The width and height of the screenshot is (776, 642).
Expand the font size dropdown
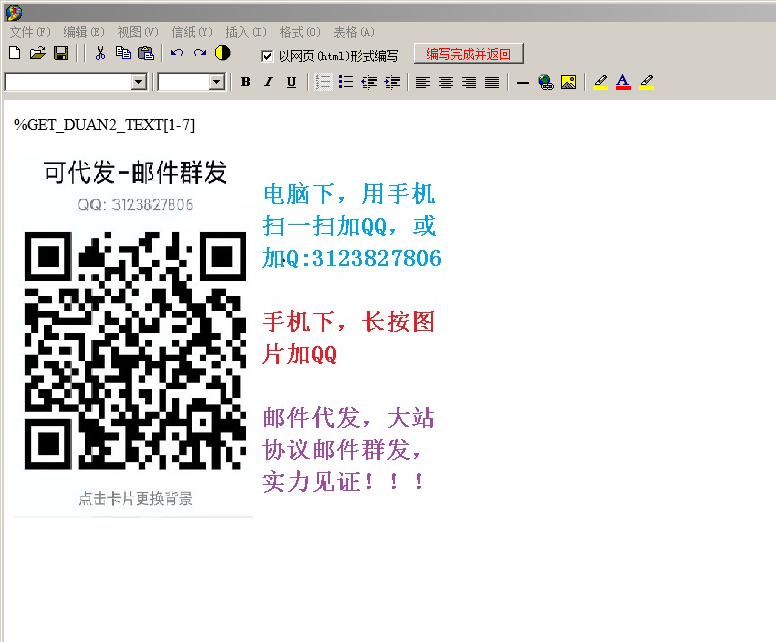click(x=217, y=82)
